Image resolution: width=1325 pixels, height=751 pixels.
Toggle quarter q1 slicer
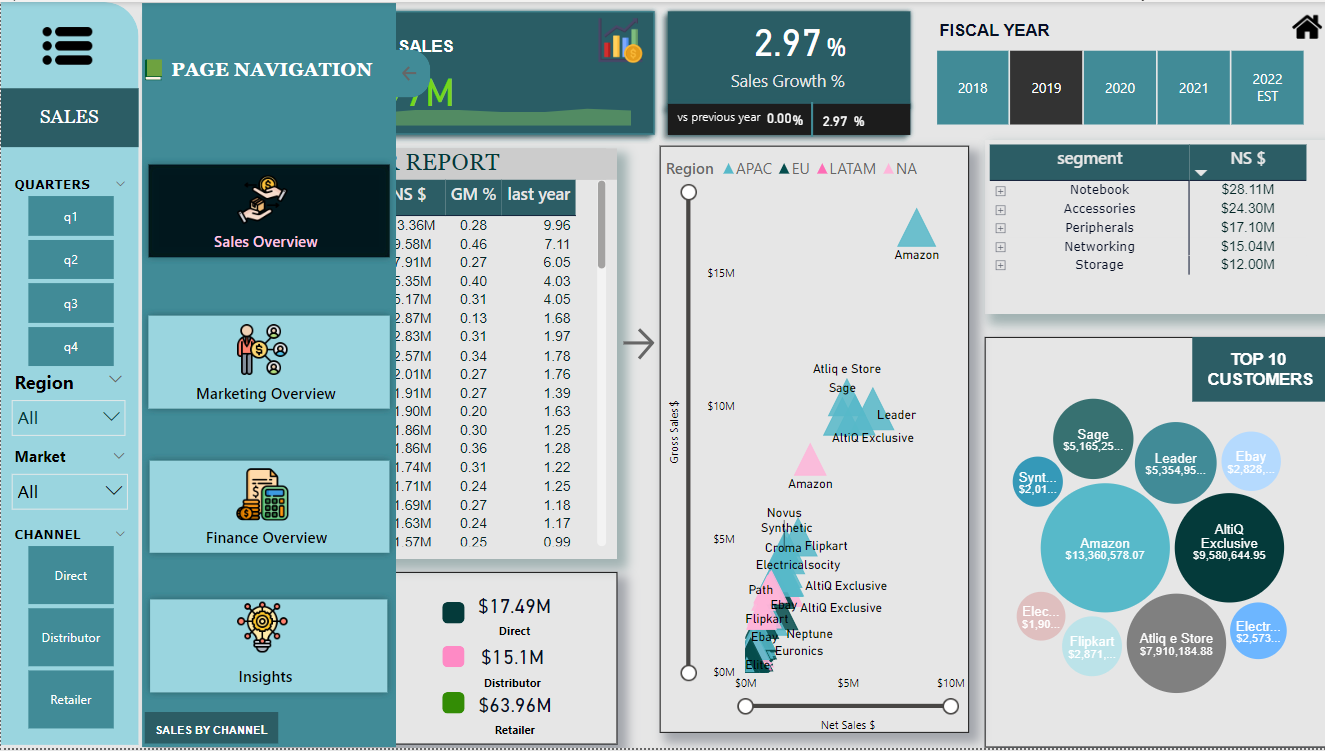(71, 217)
